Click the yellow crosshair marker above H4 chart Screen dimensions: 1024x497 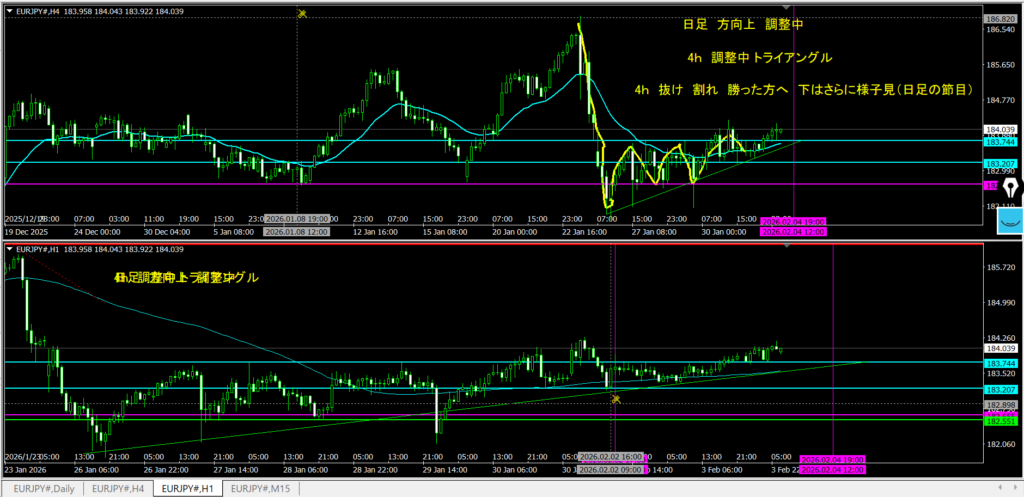[301, 13]
